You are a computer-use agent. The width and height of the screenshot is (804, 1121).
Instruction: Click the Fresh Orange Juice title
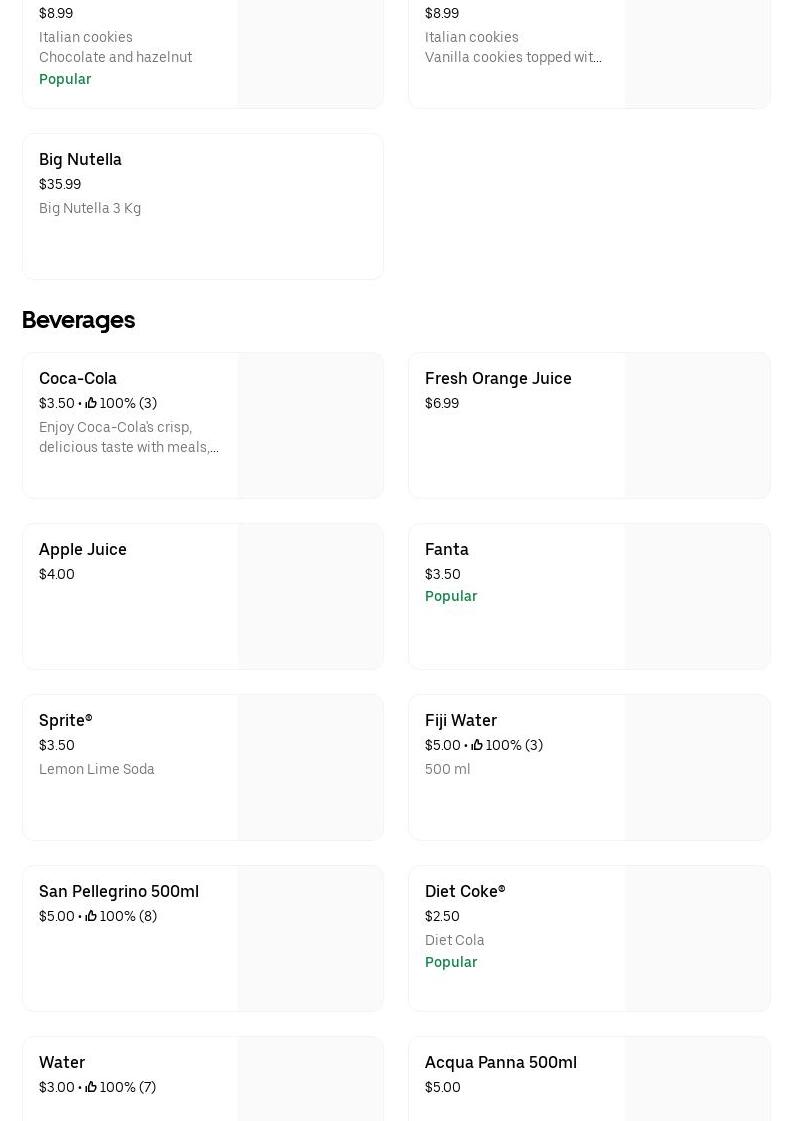(498, 378)
